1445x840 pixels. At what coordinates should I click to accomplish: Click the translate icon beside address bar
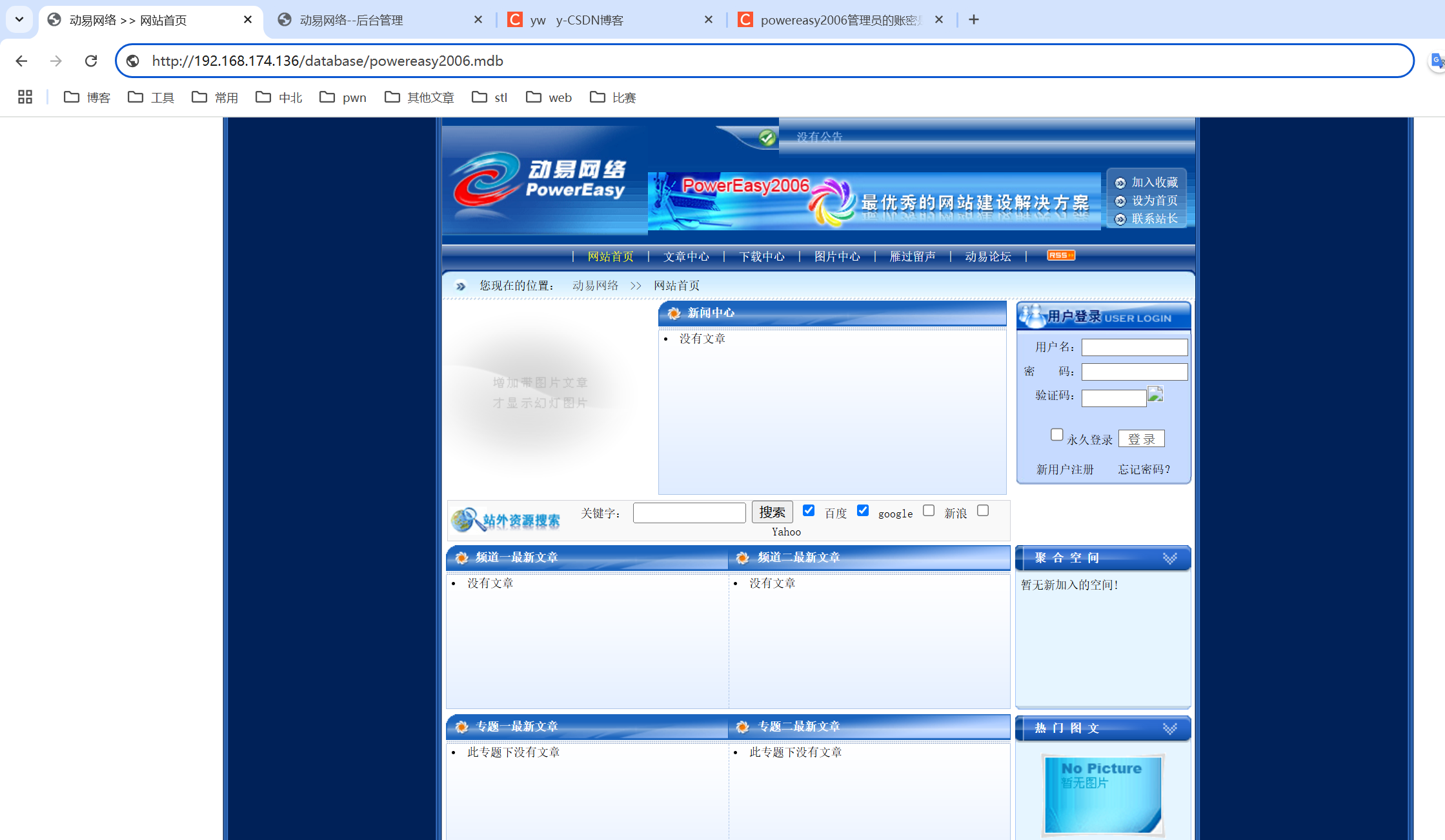tap(1437, 61)
